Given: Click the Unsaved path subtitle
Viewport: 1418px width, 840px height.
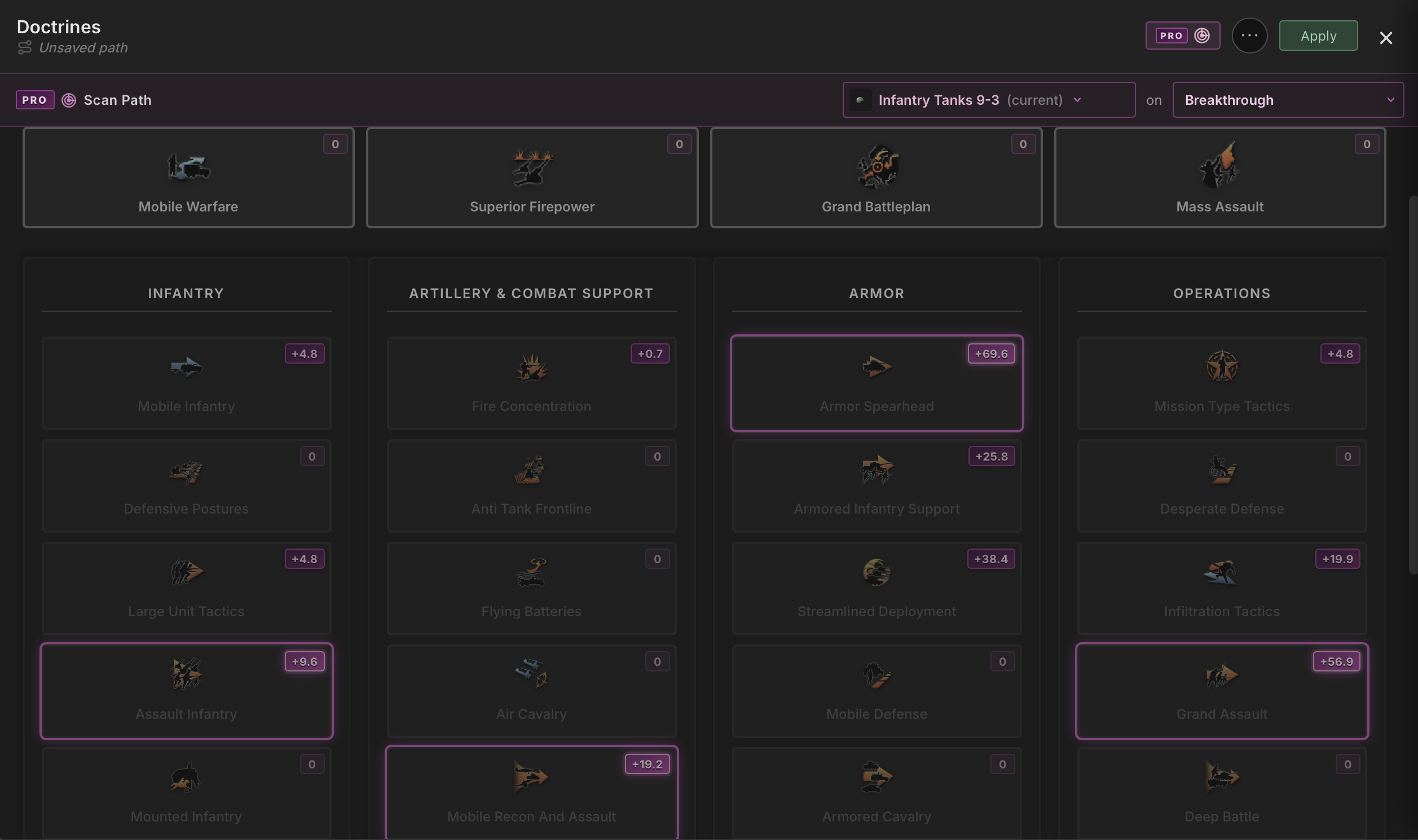Looking at the screenshot, I should [x=83, y=48].
